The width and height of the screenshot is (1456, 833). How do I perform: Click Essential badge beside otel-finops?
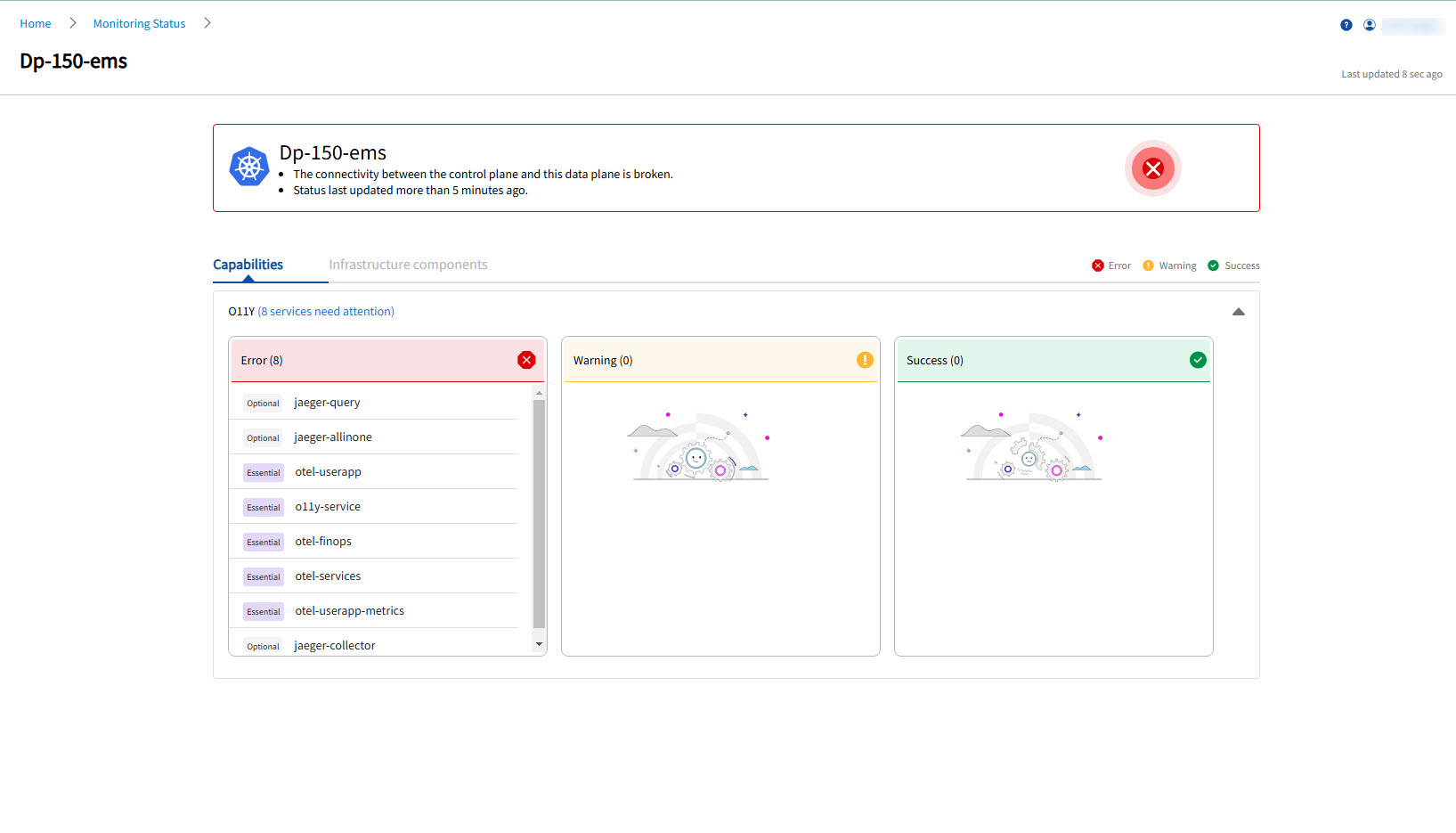tap(264, 543)
